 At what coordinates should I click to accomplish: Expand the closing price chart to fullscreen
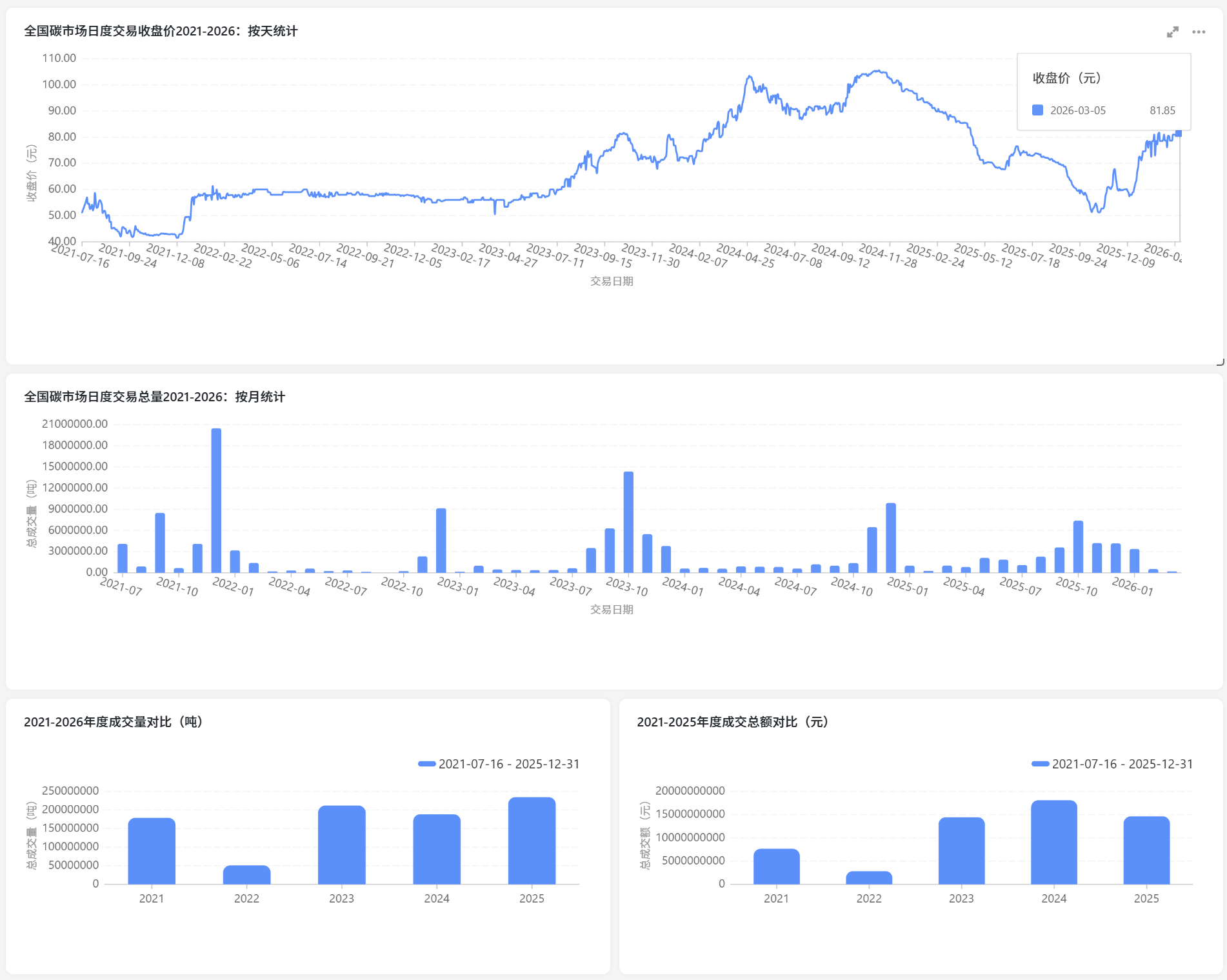(x=1172, y=32)
